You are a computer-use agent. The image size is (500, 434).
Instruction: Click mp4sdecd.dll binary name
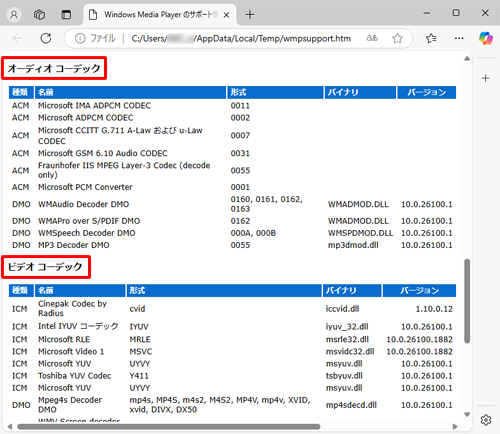(x=351, y=405)
